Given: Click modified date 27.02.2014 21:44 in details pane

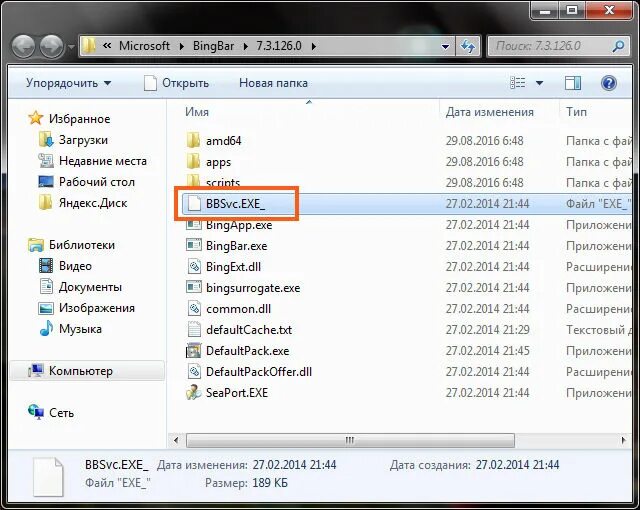Looking at the screenshot, I should (294, 465).
